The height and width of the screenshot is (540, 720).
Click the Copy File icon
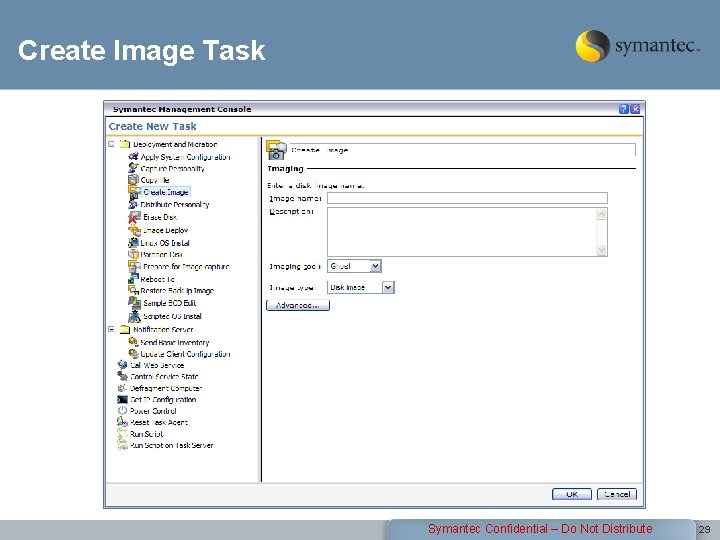(133, 180)
